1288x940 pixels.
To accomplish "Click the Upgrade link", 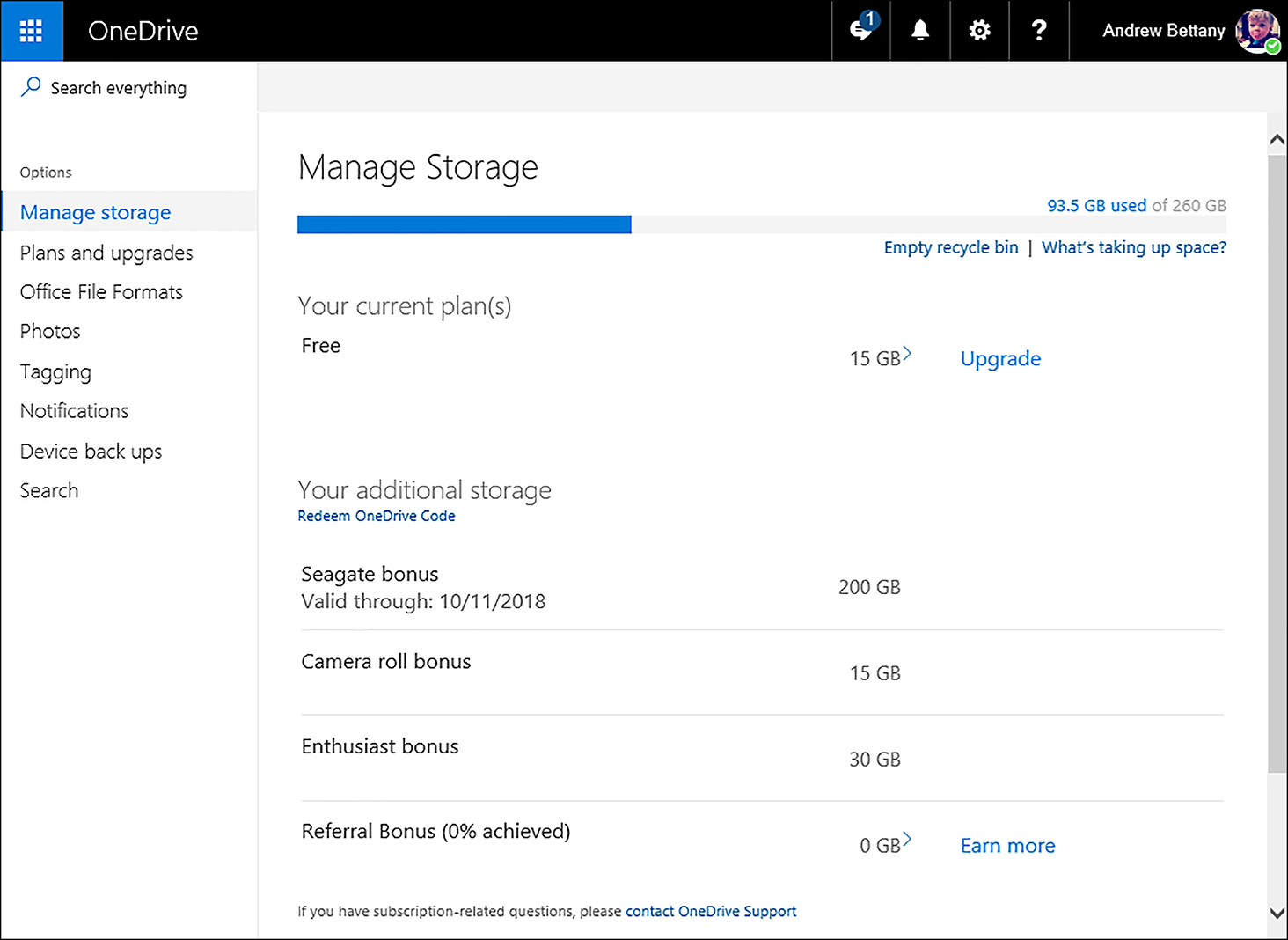I will tap(1000, 358).
